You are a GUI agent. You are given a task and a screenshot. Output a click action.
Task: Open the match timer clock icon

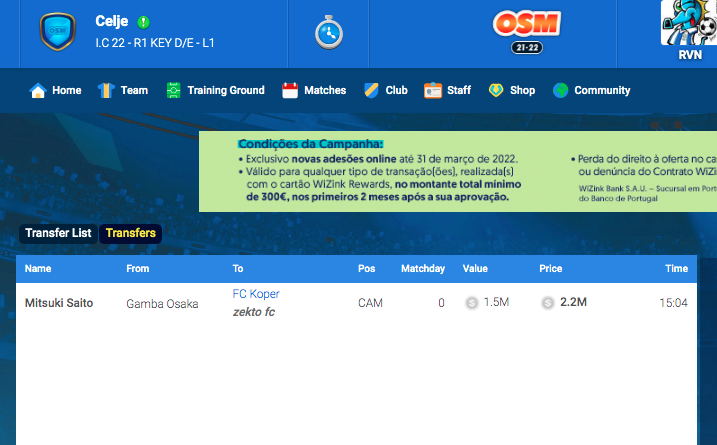(x=329, y=33)
